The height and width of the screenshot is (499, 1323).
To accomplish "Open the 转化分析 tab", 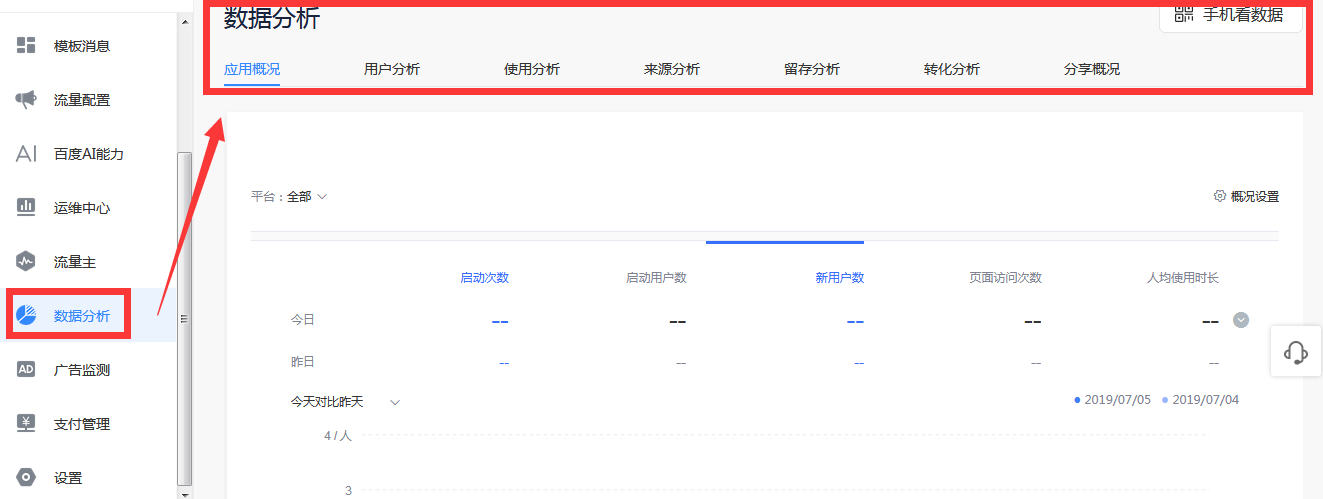I will point(952,69).
